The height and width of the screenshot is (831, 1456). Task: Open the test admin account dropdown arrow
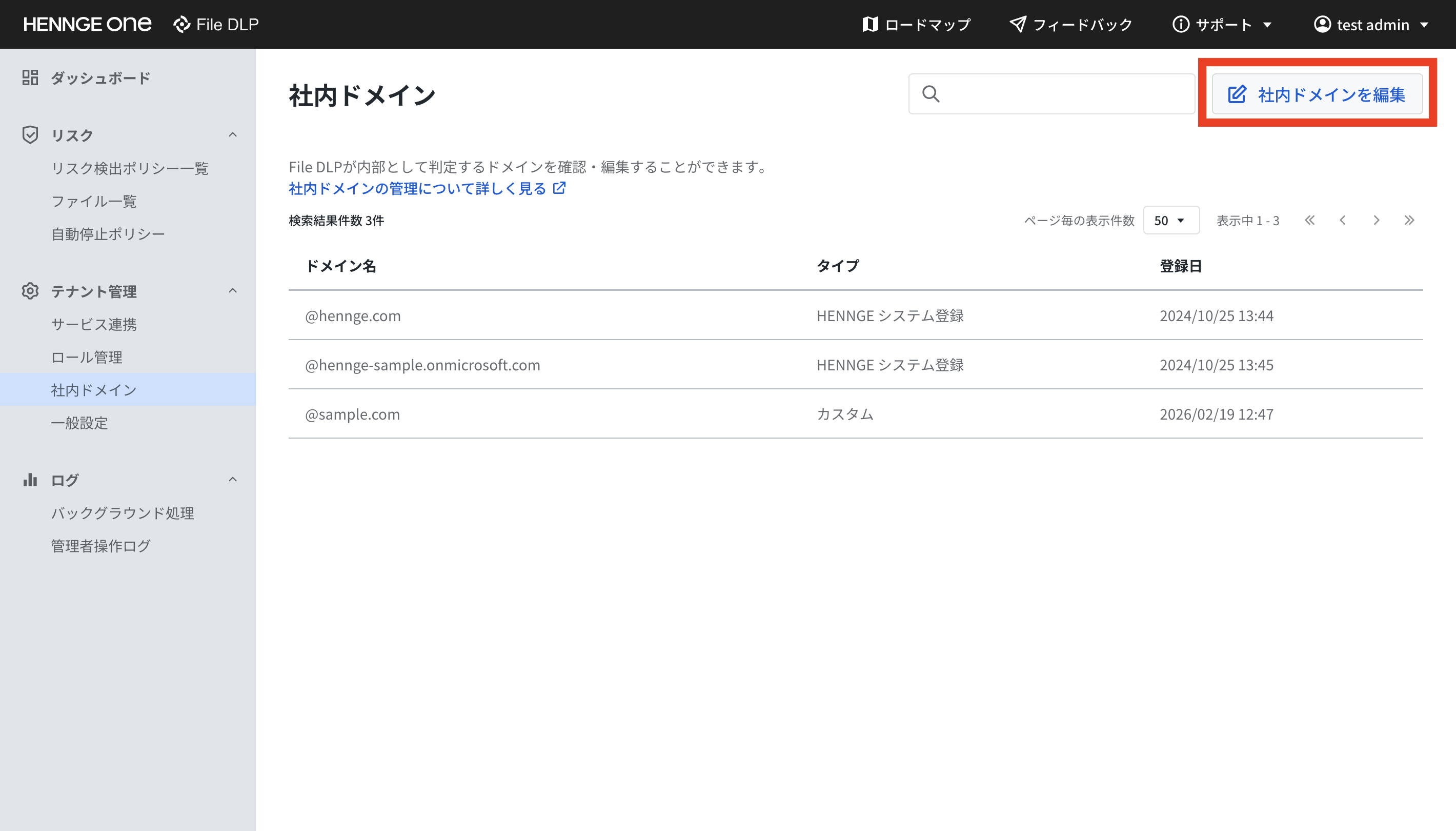[1424, 25]
